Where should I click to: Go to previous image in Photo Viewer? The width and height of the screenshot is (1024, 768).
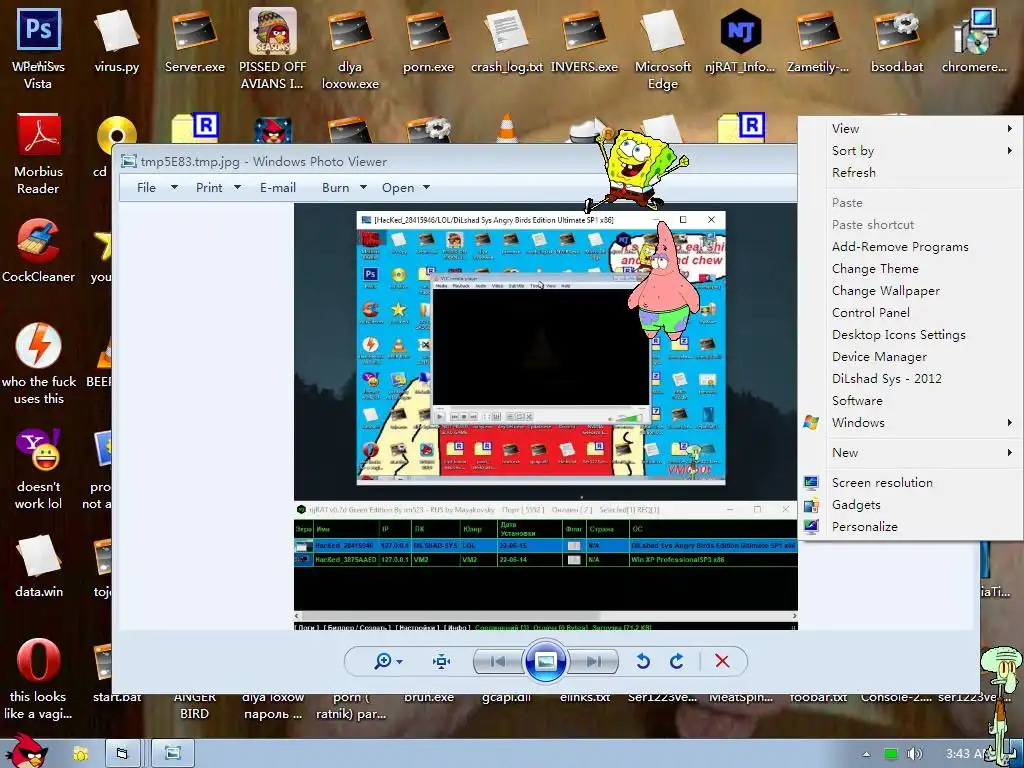(498, 662)
